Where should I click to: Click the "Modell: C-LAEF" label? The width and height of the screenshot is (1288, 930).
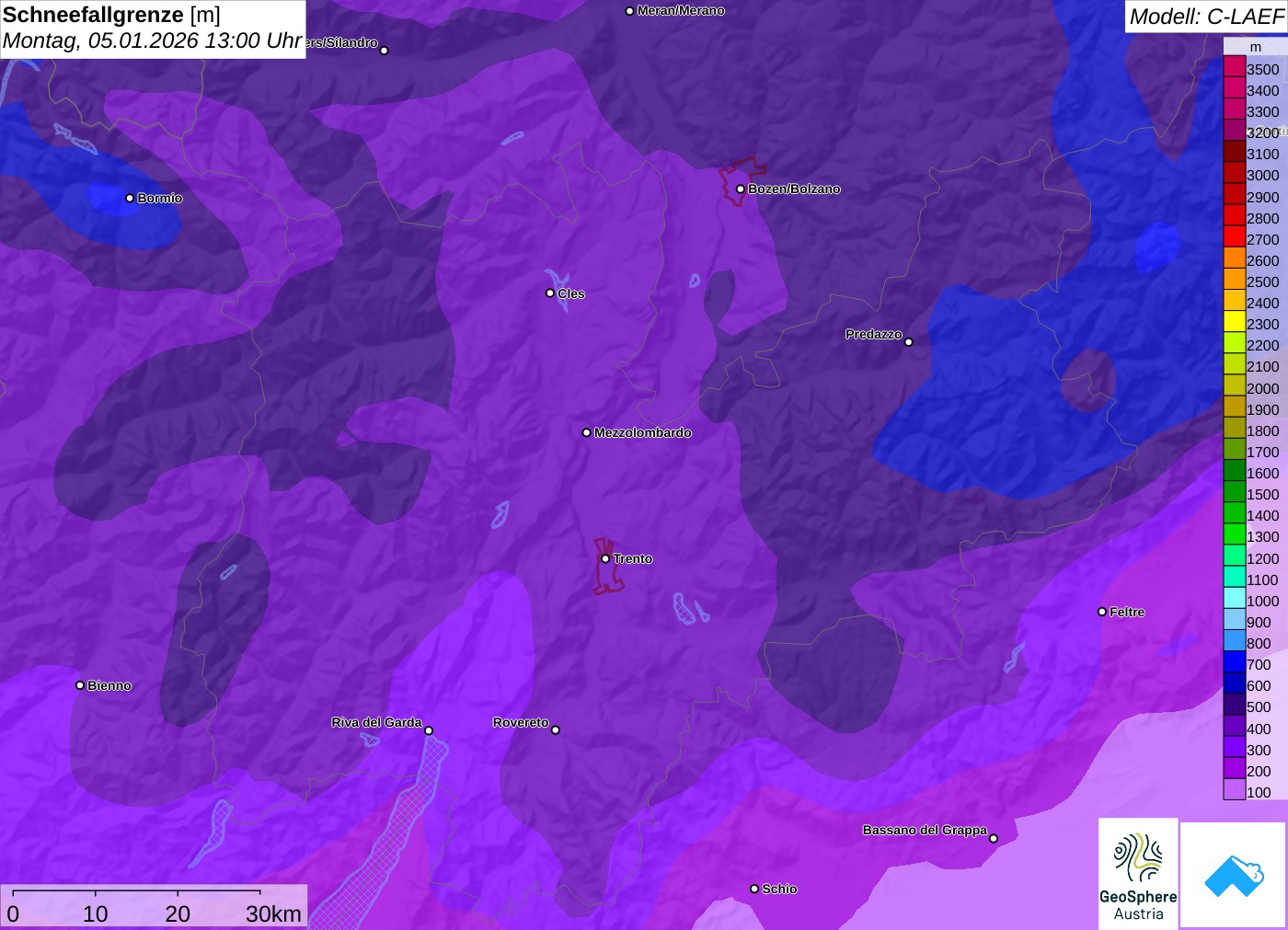1206,17
